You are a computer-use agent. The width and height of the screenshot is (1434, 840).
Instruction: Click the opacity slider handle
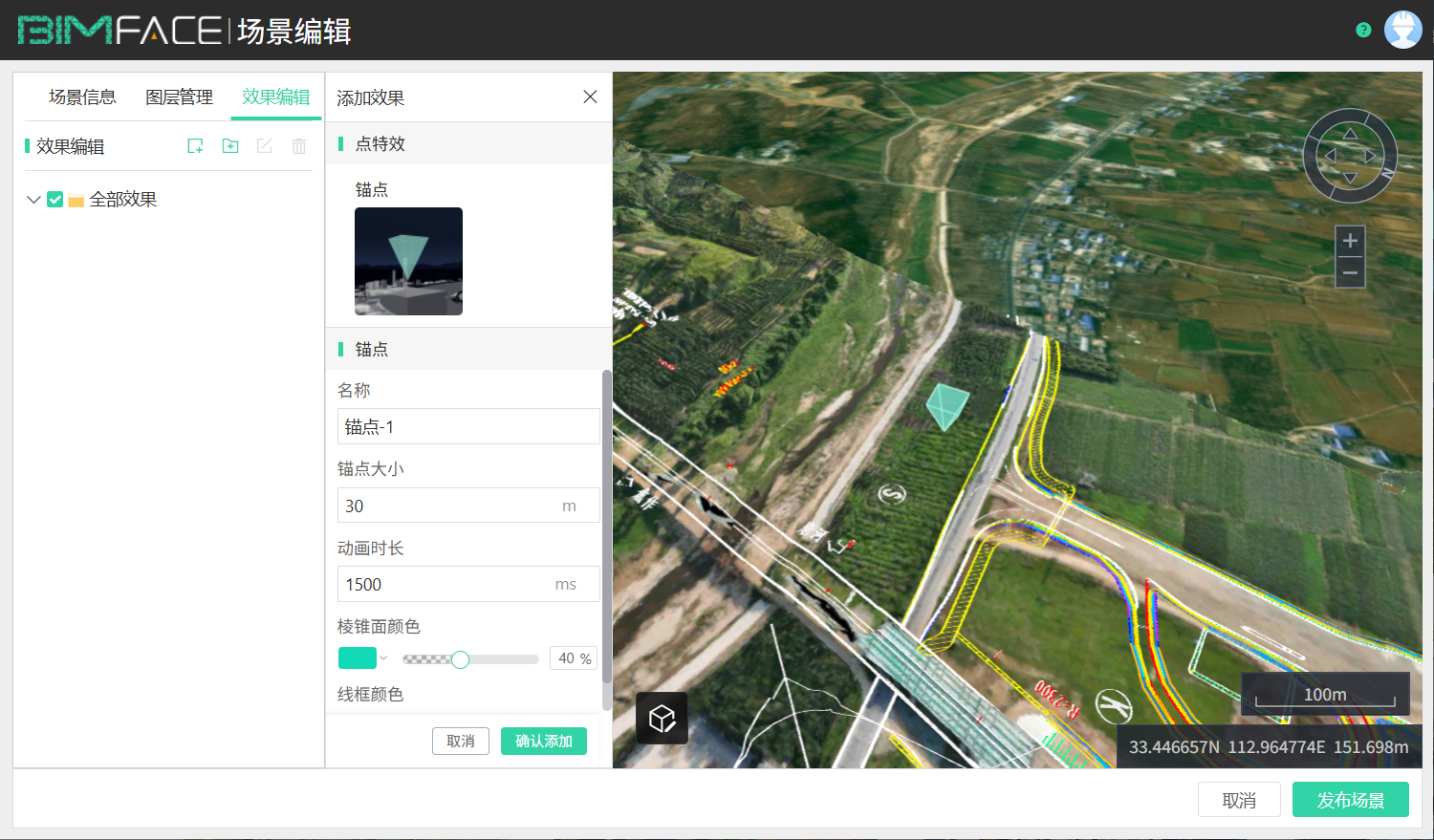(460, 659)
